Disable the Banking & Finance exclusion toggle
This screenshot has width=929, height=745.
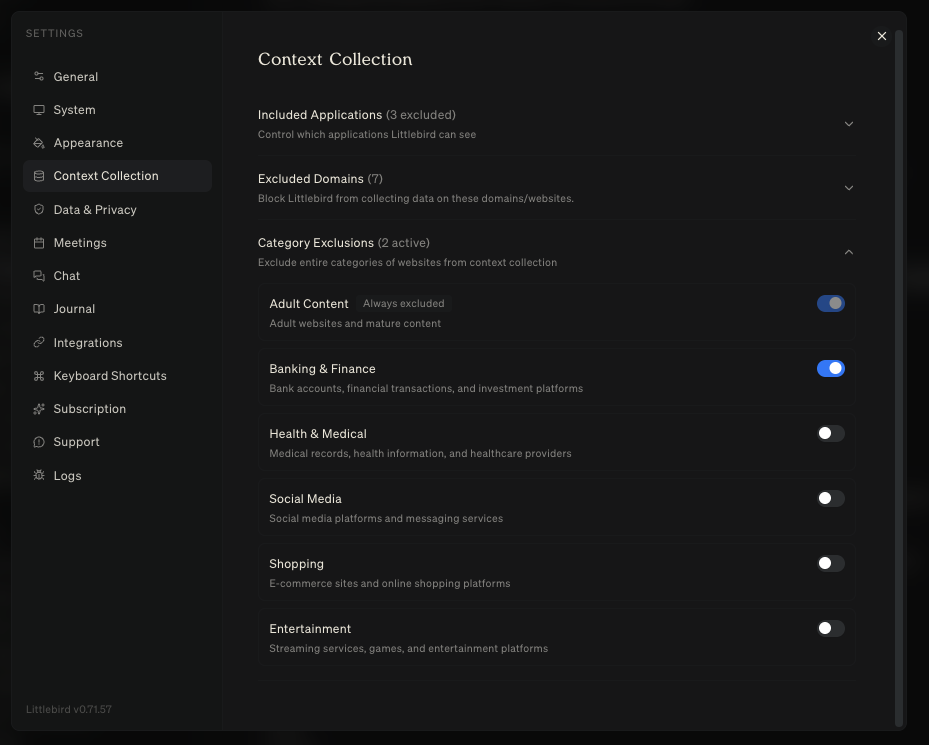click(x=830, y=369)
